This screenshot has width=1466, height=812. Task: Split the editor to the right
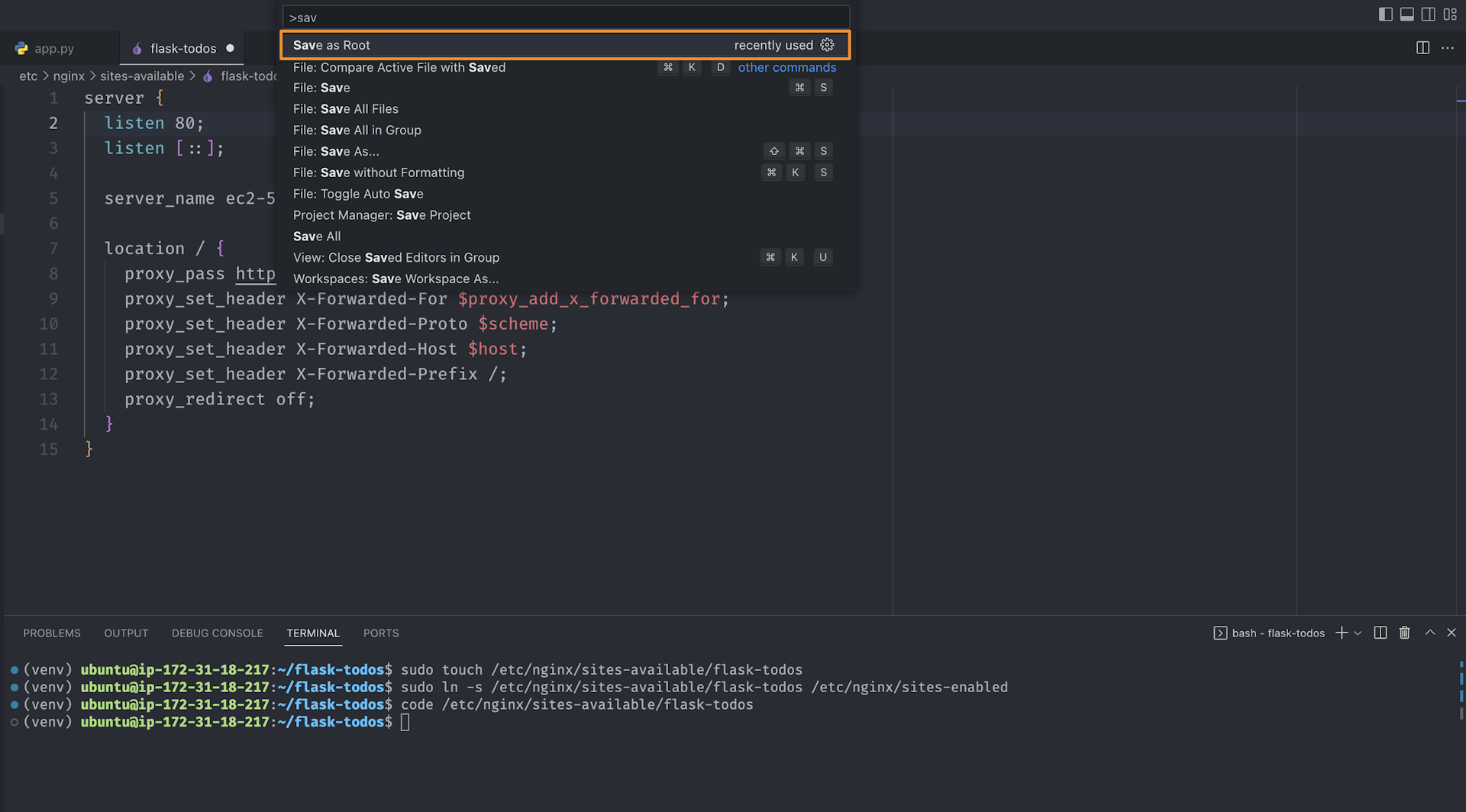click(x=1422, y=48)
